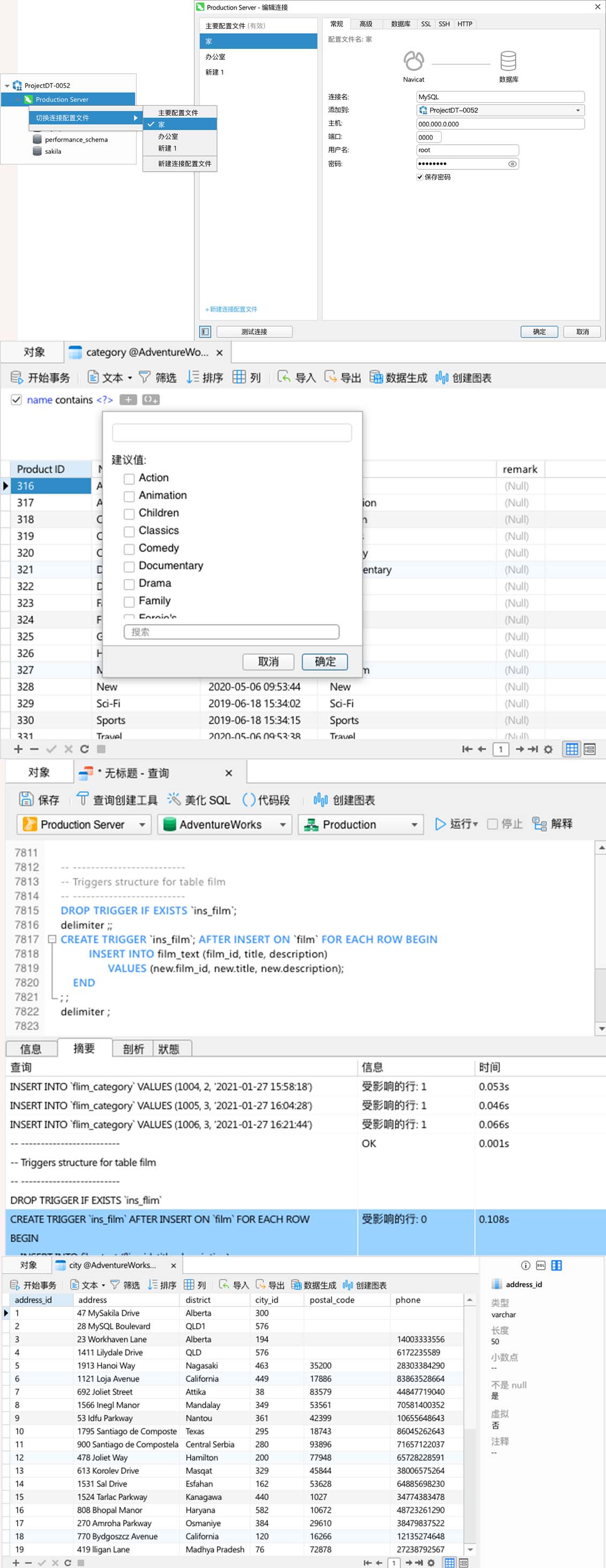Check the Comedy suggested value
The height and width of the screenshot is (1568, 606).
(129, 549)
